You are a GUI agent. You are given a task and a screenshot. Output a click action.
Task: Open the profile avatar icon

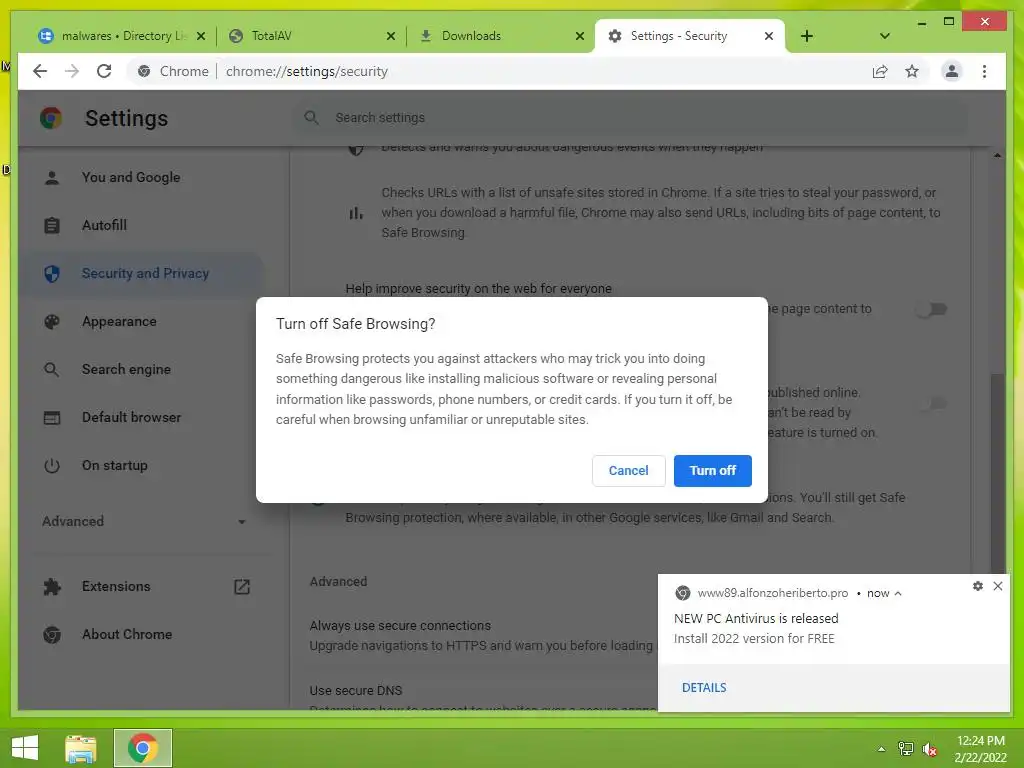point(952,71)
